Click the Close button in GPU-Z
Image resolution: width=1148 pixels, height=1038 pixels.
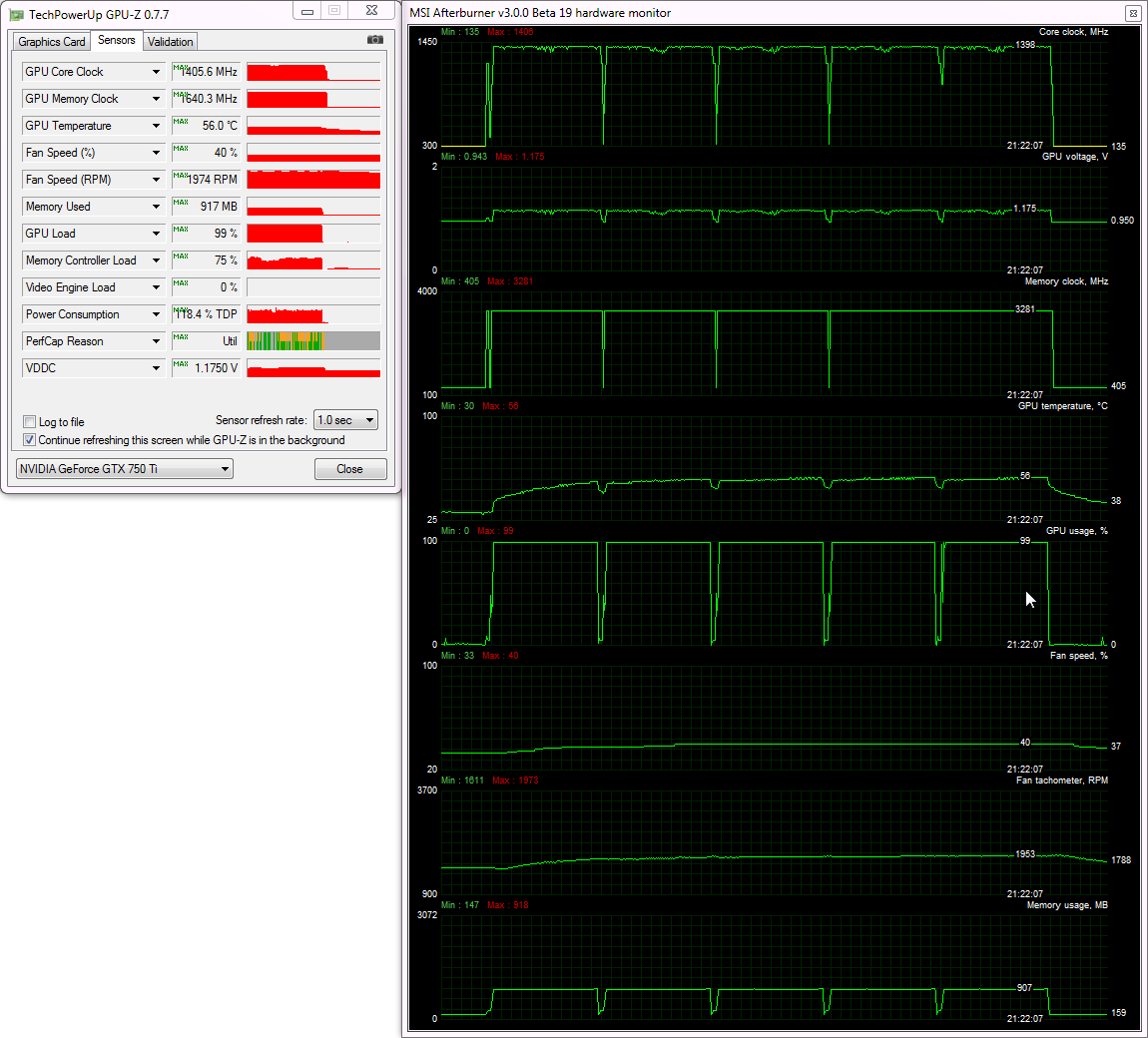click(x=350, y=469)
